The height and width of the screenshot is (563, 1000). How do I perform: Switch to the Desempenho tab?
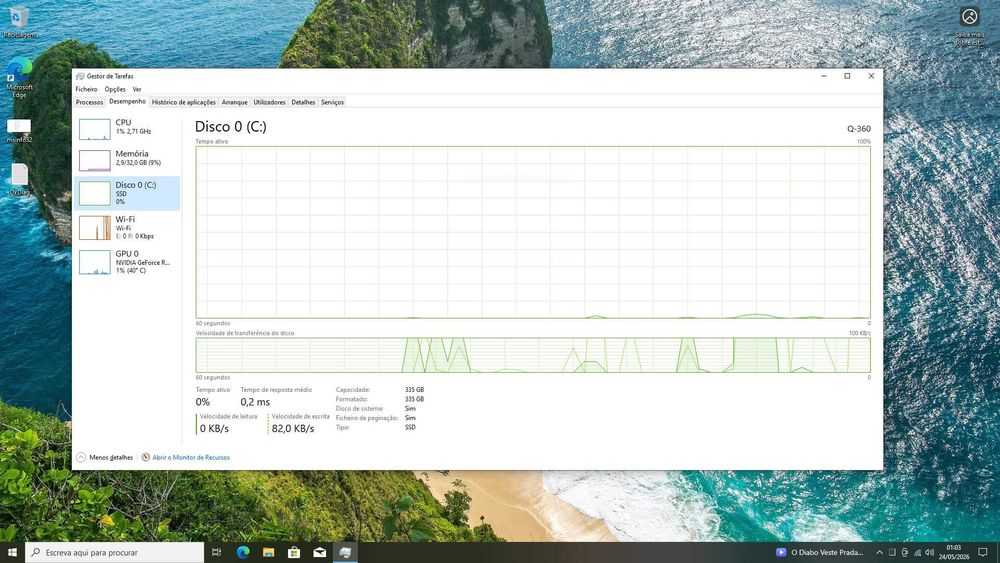(127, 101)
